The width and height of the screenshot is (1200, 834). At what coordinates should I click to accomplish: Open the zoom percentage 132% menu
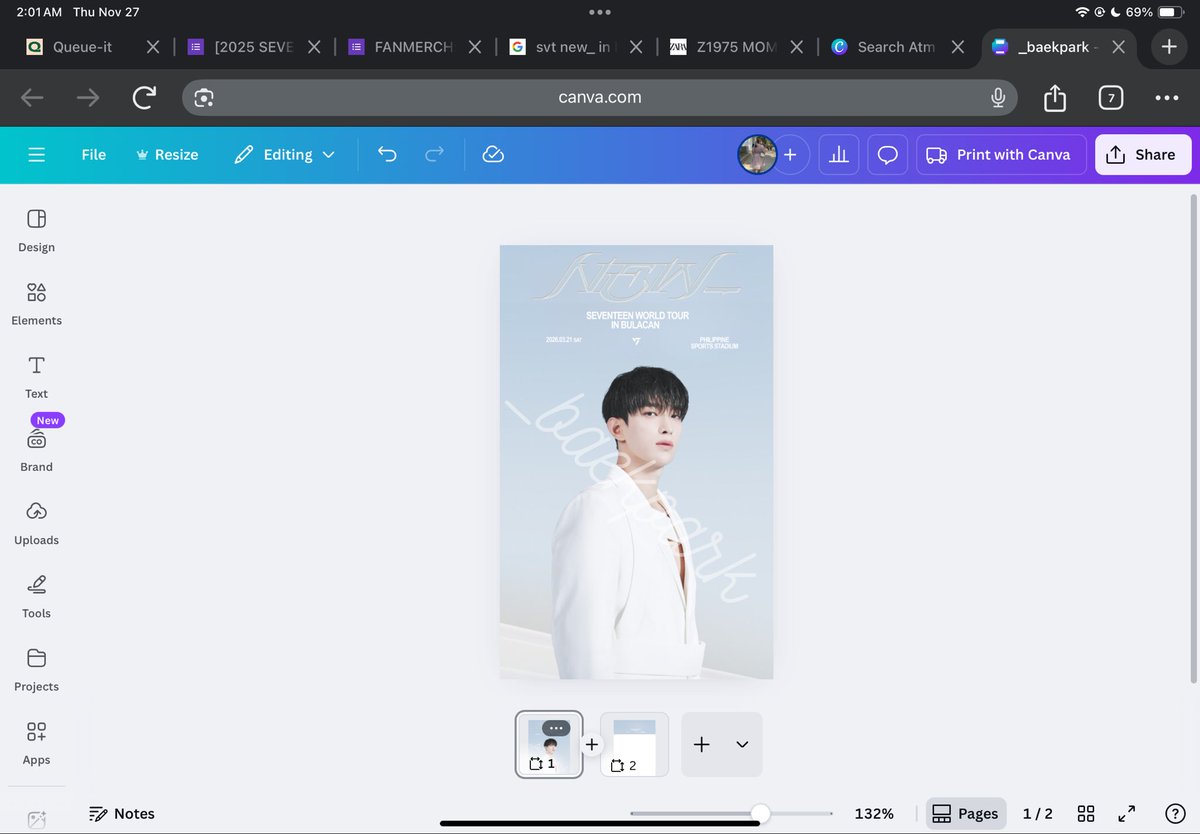coord(874,813)
